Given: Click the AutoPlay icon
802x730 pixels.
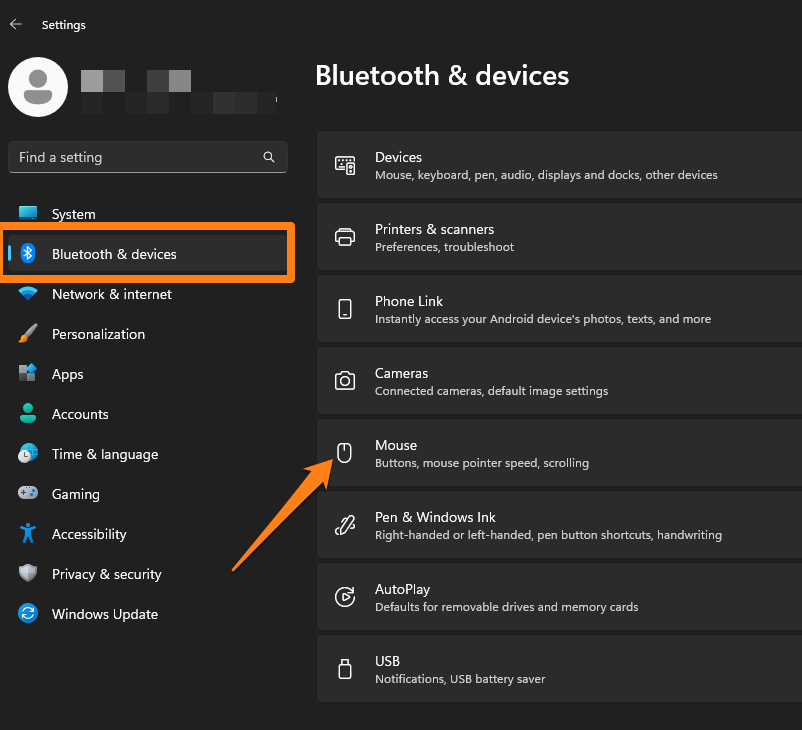Looking at the screenshot, I should [x=345, y=596].
